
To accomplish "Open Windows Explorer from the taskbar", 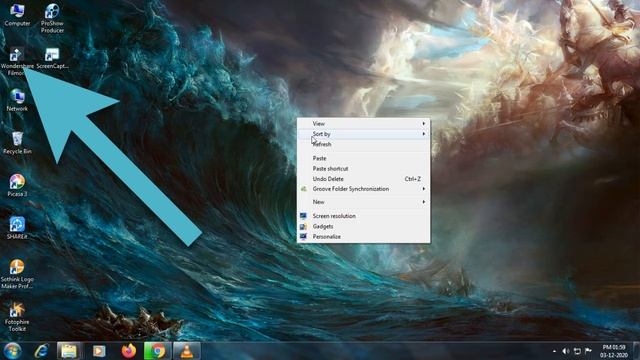I will 69,351.
